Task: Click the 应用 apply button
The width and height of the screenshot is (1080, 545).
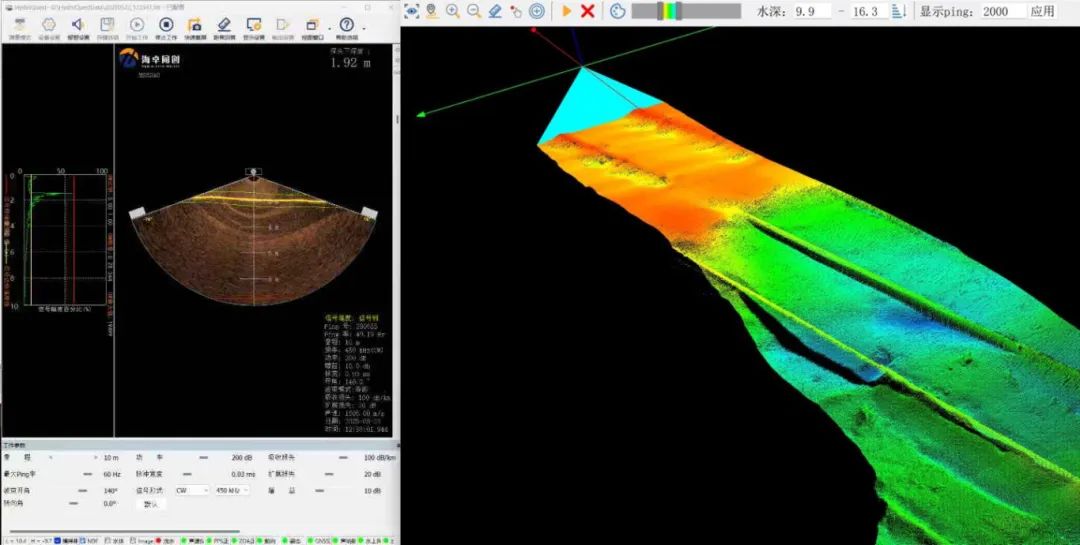Action: (1042, 11)
